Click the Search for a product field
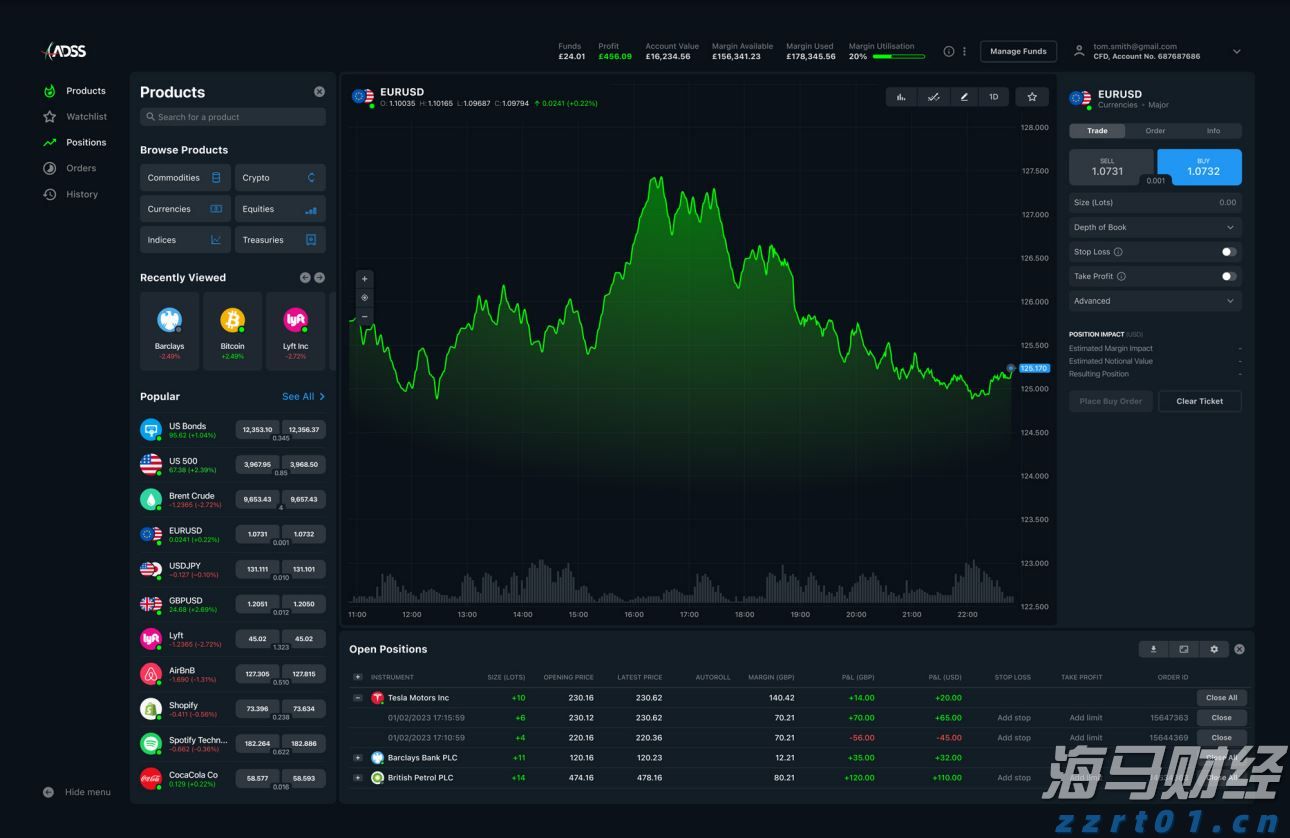 (232, 117)
